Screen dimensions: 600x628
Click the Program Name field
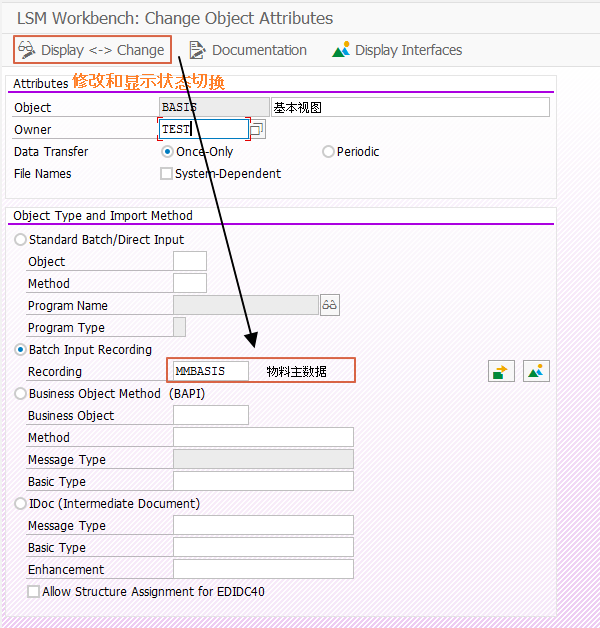246,305
